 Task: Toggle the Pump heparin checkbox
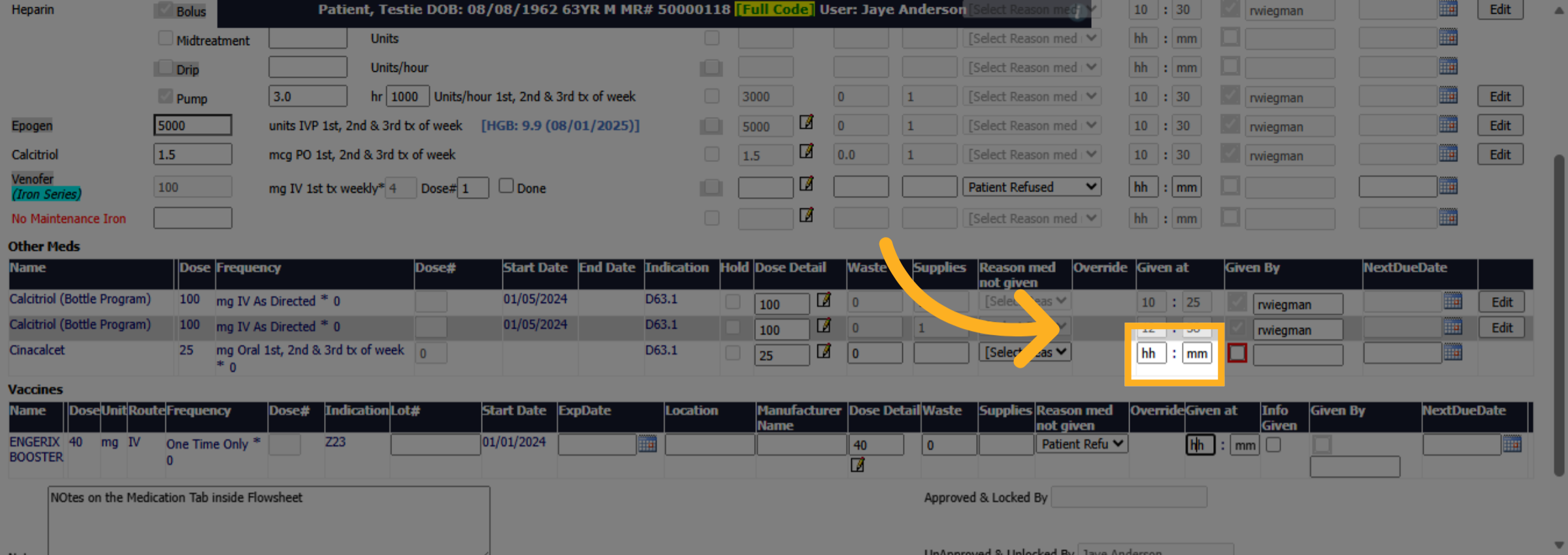(x=165, y=96)
